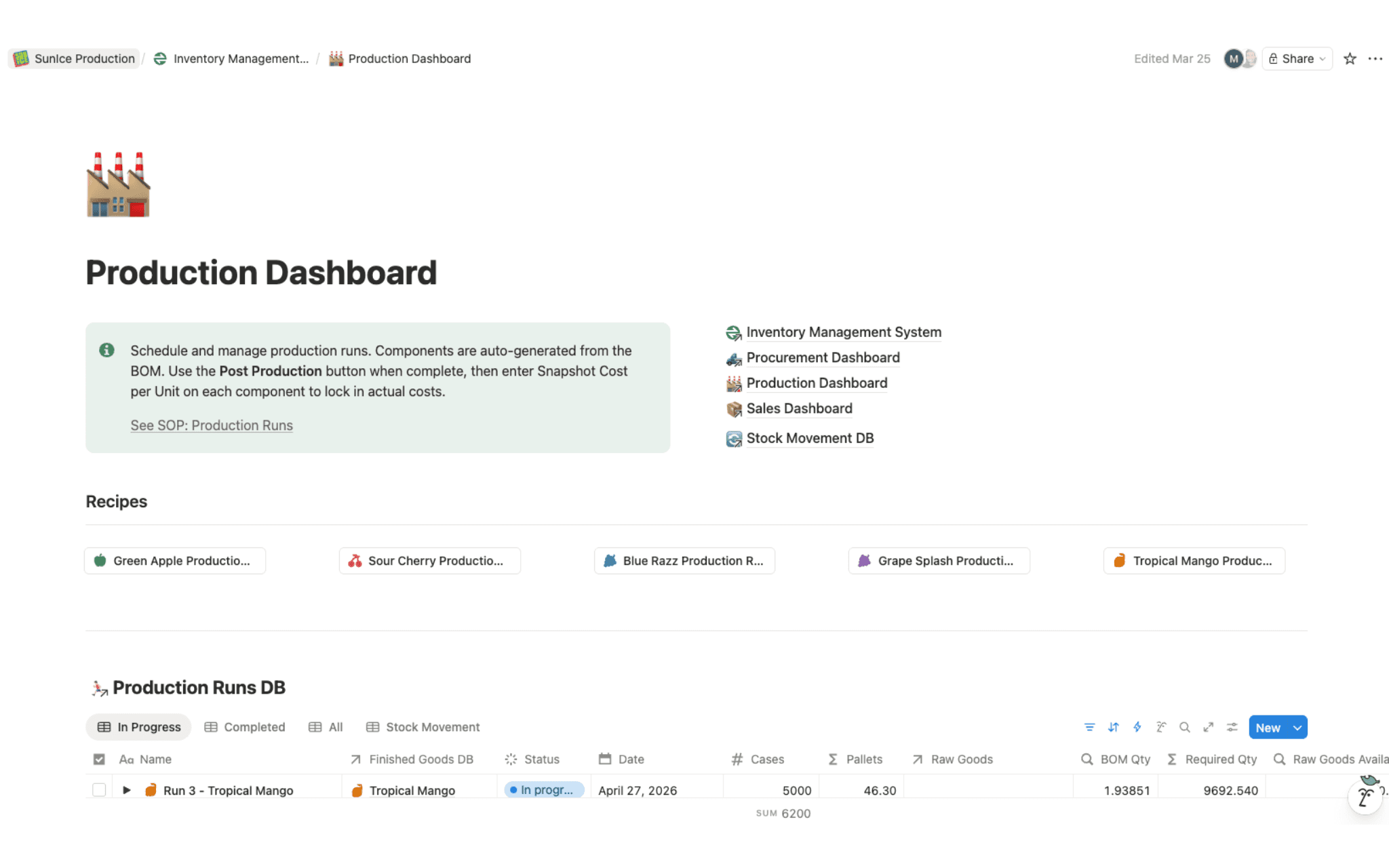Switch to the Completed view tab
The width and height of the screenshot is (1389, 868).
[254, 726]
